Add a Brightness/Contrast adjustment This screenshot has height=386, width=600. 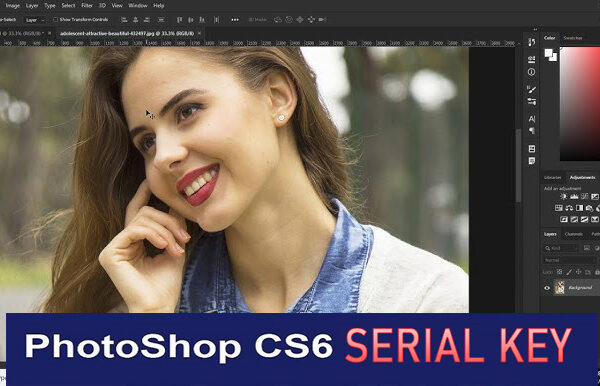pyautogui.click(x=564, y=197)
